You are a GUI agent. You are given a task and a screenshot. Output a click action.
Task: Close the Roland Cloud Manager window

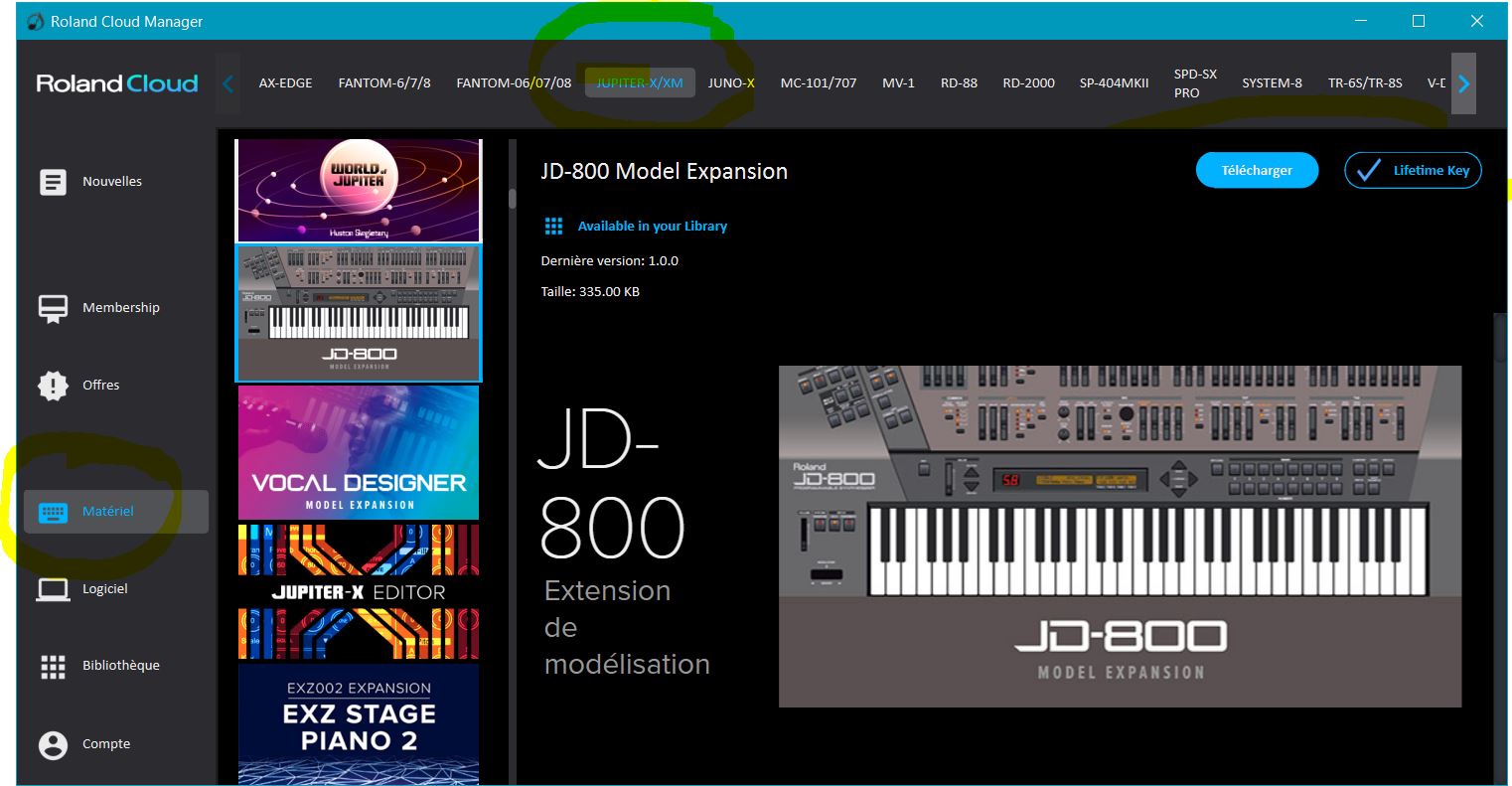click(x=1477, y=21)
